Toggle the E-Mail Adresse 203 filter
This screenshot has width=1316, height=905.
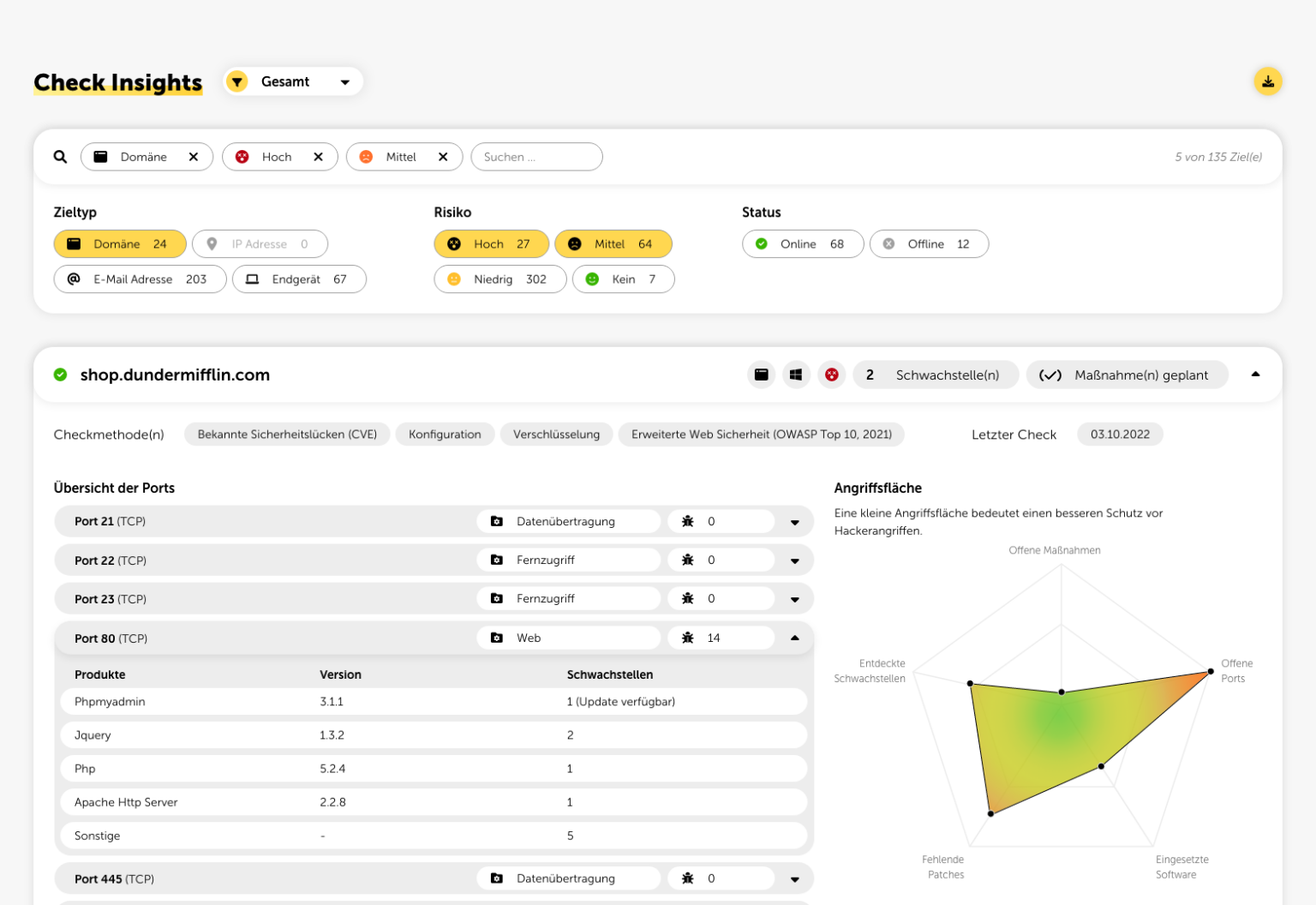click(141, 279)
